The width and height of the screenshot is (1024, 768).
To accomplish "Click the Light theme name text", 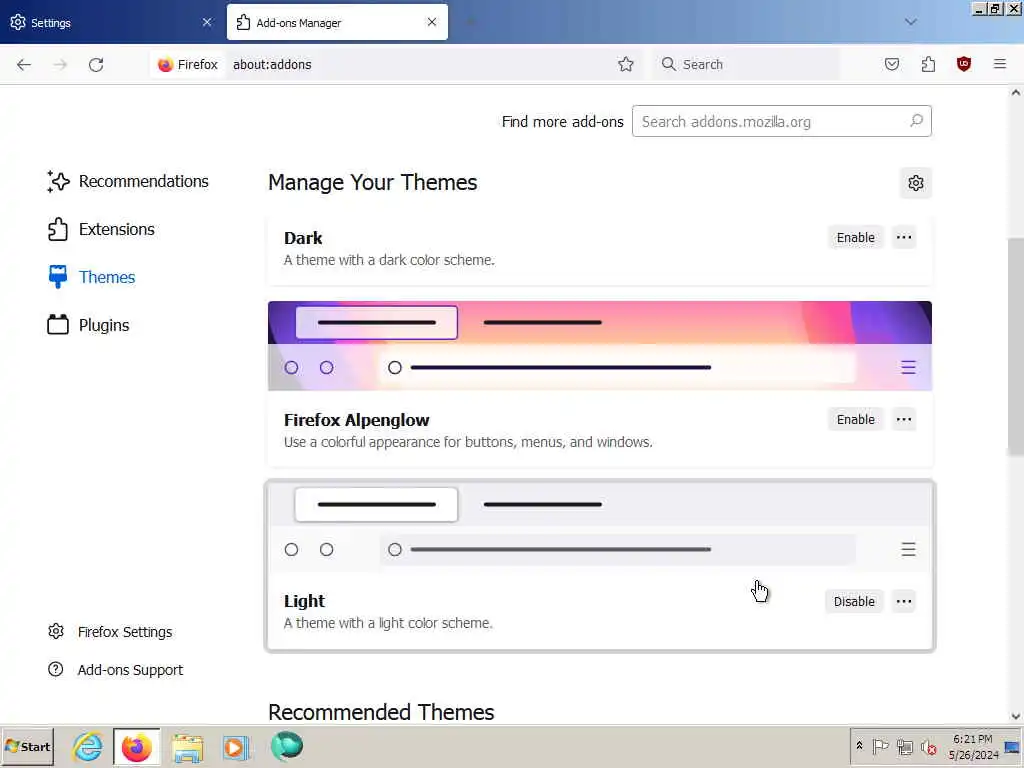I will click(304, 601).
